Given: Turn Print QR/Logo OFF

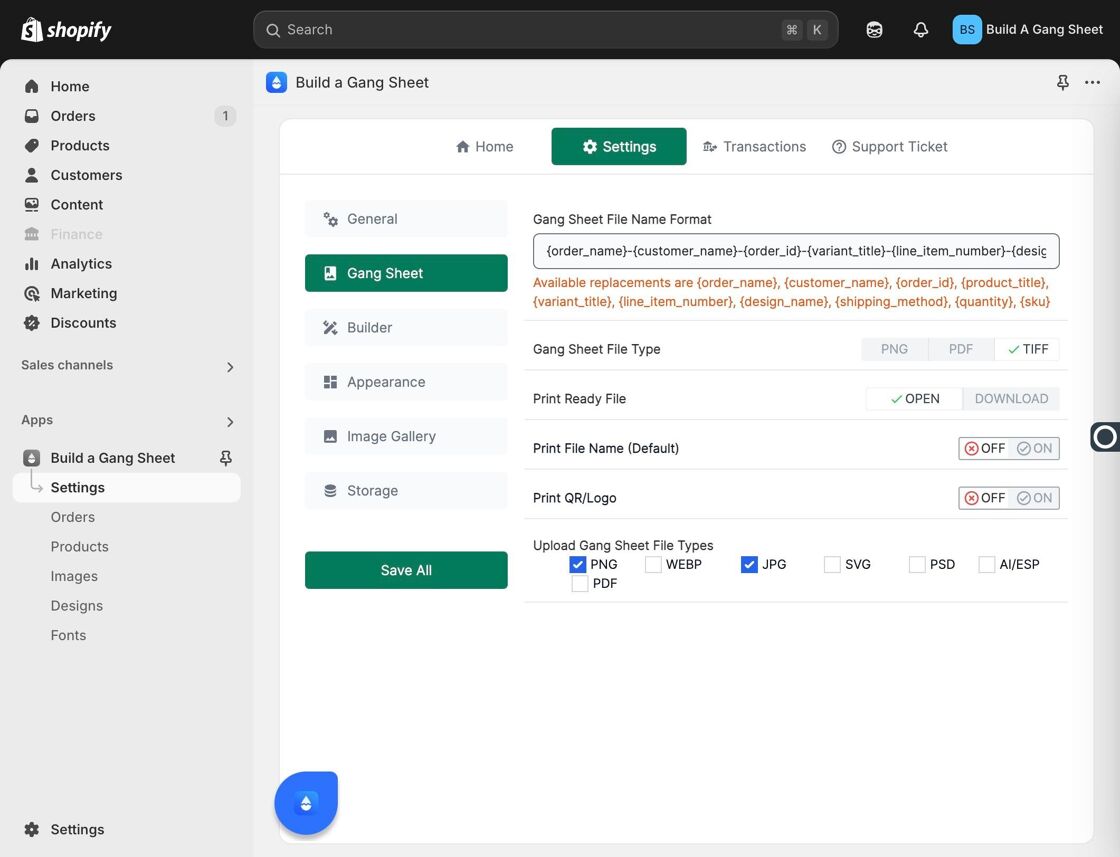Looking at the screenshot, I should tap(985, 498).
